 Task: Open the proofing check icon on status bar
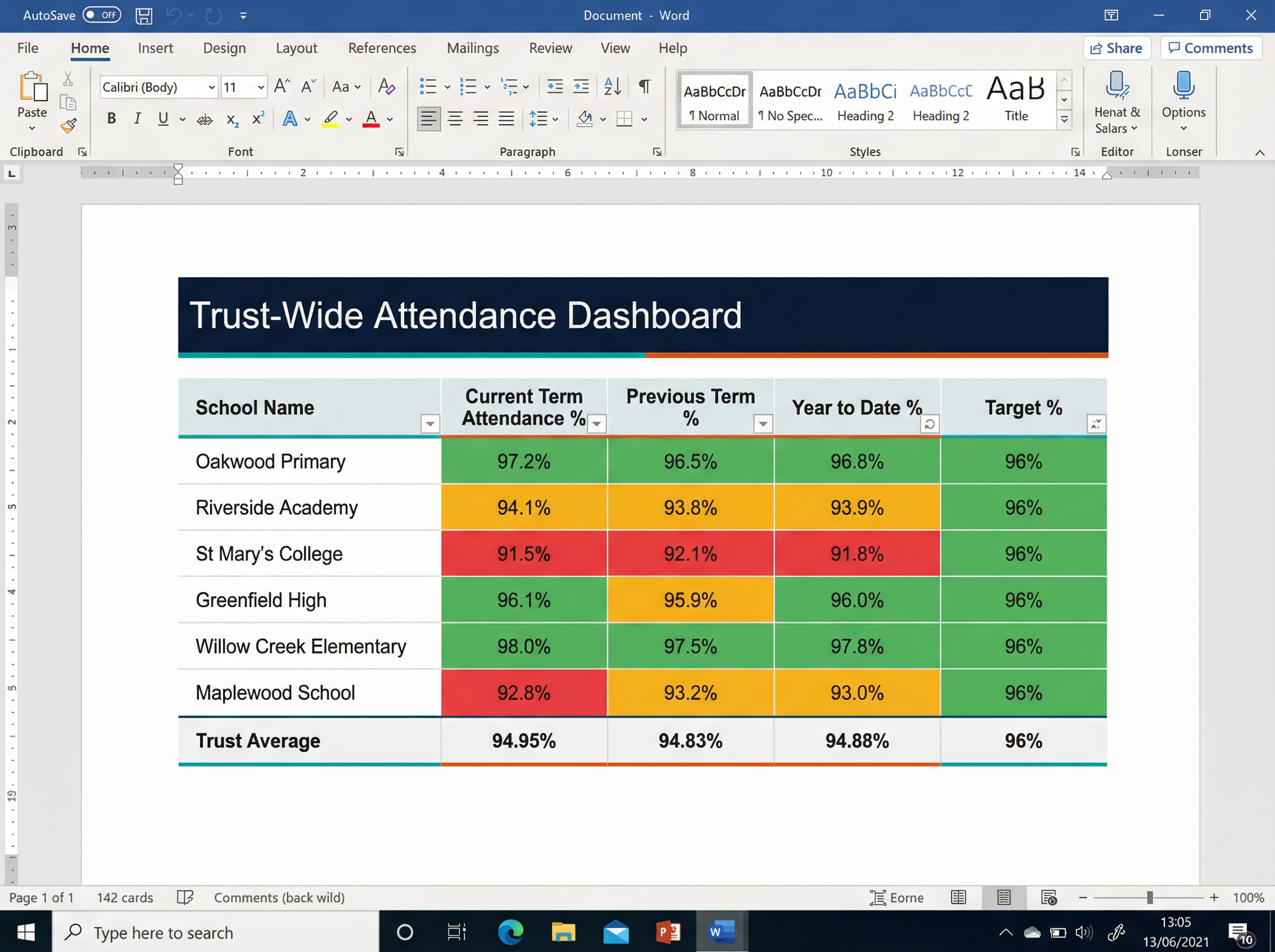tap(185, 897)
